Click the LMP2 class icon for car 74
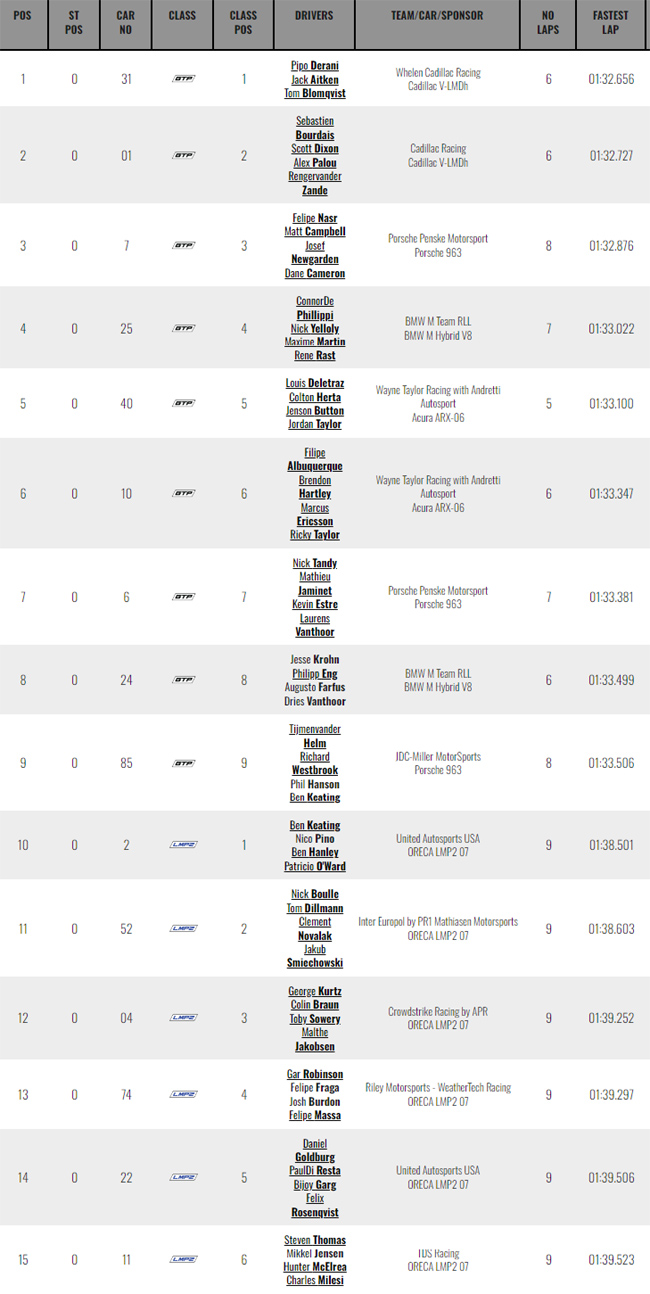This screenshot has width=650, height=1294. coord(183,1095)
